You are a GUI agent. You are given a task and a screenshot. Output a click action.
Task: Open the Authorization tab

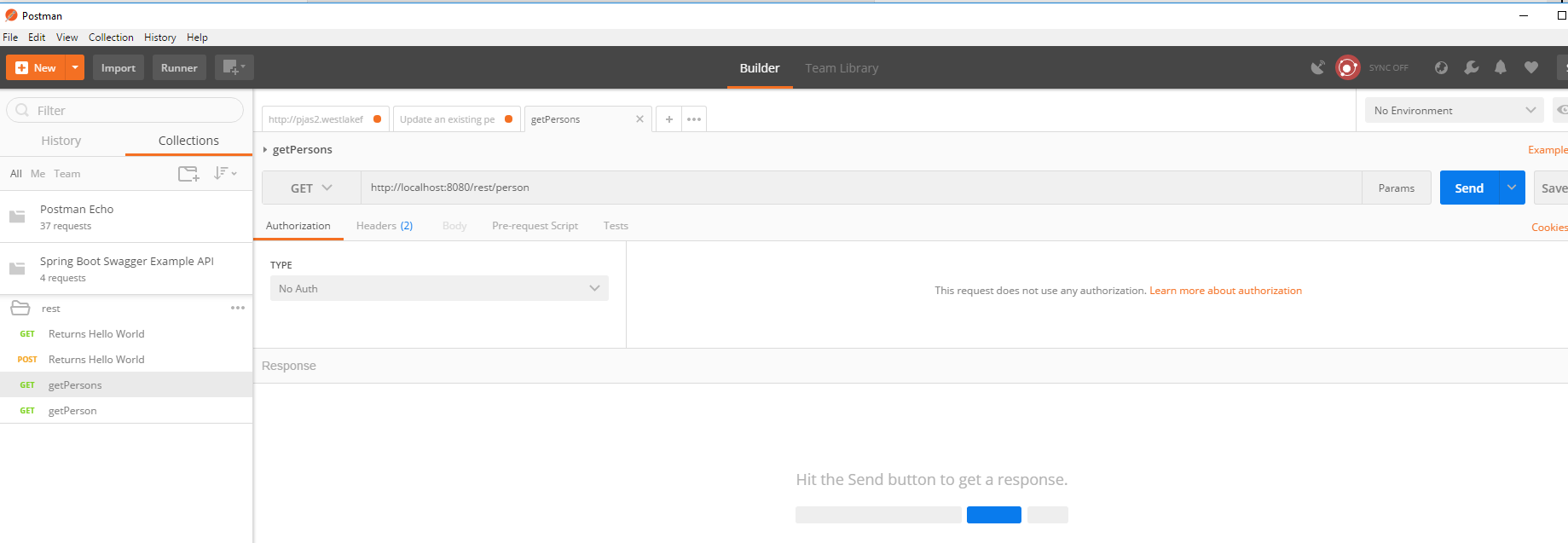[x=298, y=226]
